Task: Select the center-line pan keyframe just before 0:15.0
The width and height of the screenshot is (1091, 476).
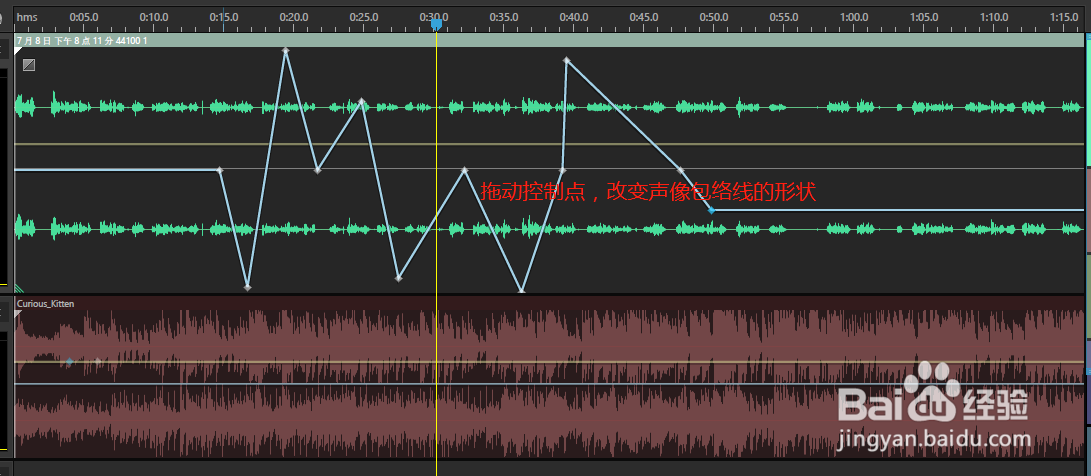Action: coord(220,170)
